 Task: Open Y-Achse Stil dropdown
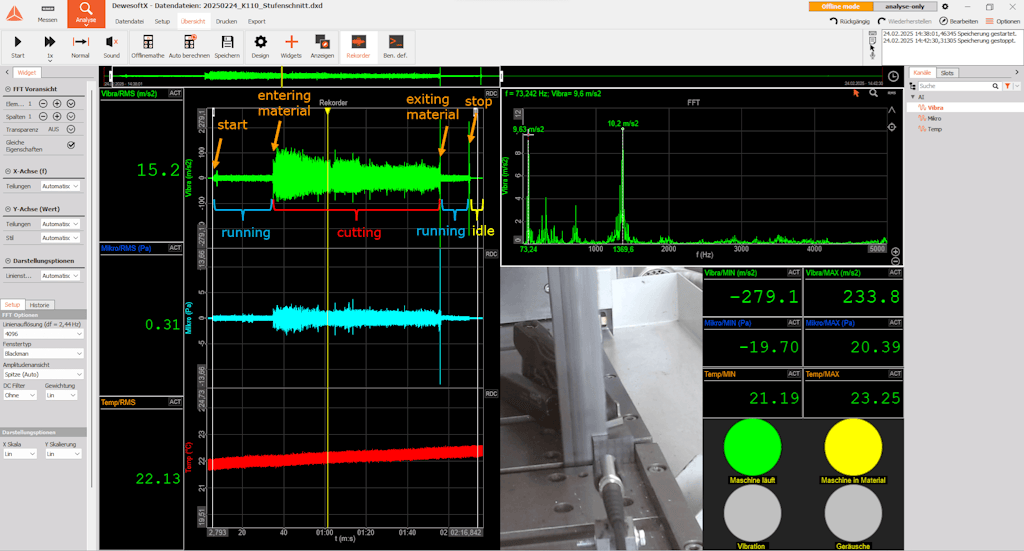click(60, 238)
